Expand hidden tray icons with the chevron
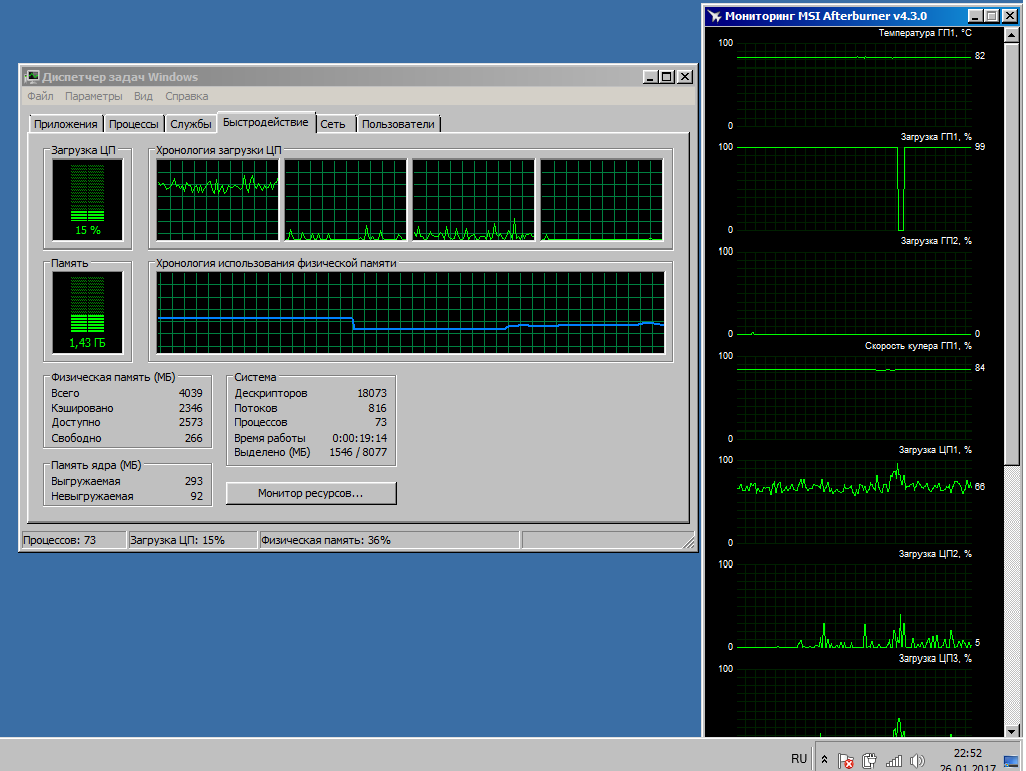Viewport: 1026px width, 771px height. [824, 760]
